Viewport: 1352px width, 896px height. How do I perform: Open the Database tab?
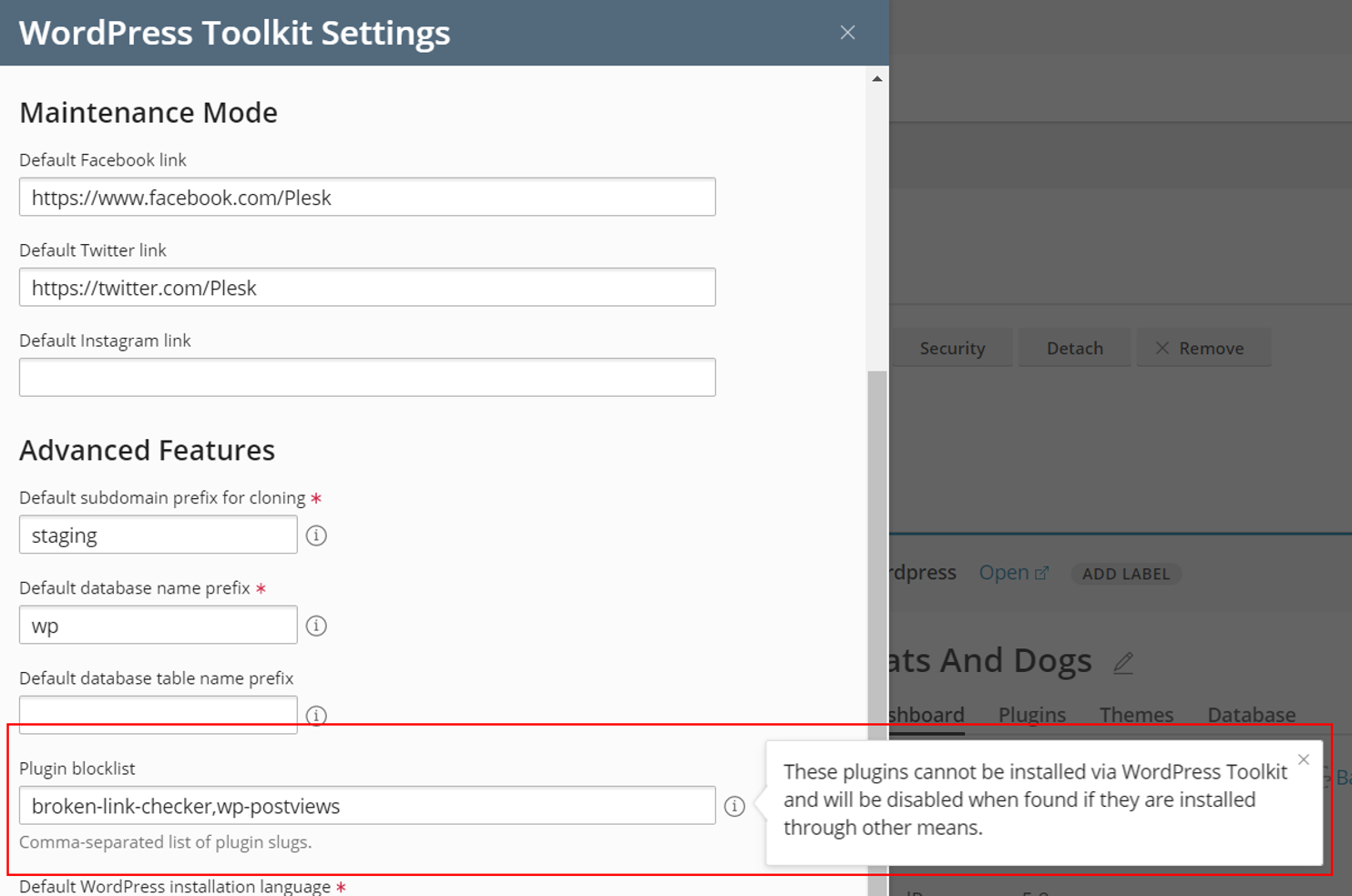[x=1251, y=715]
